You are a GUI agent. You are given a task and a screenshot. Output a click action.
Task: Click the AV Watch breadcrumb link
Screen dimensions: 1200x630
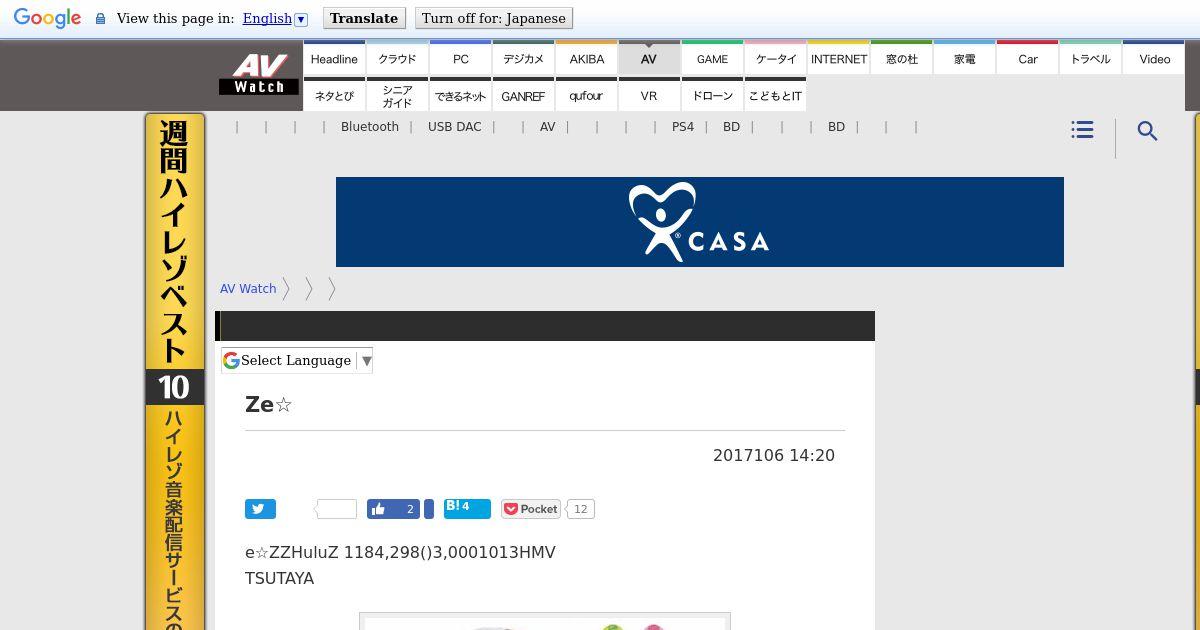coord(248,288)
